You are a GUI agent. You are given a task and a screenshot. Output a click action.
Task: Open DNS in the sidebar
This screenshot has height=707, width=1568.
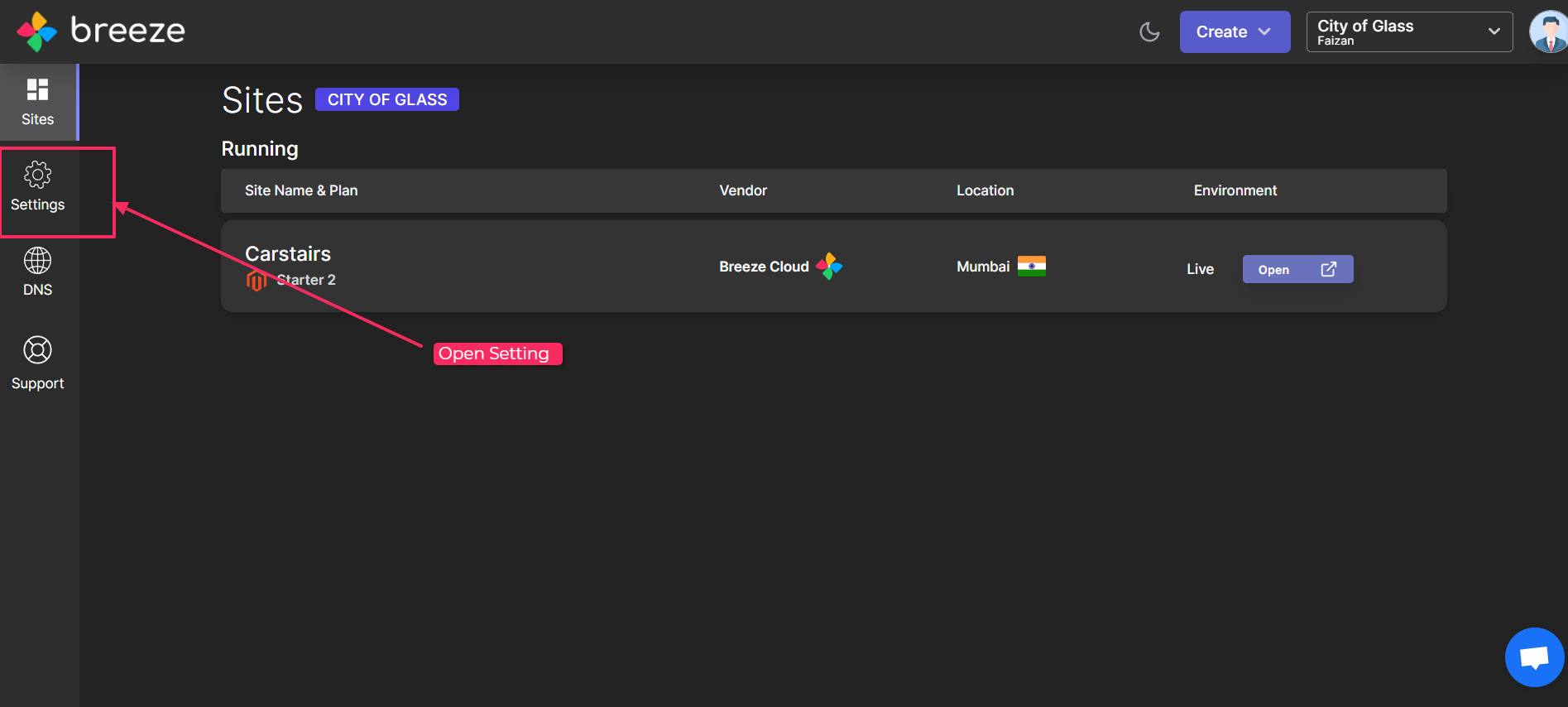pos(38,272)
